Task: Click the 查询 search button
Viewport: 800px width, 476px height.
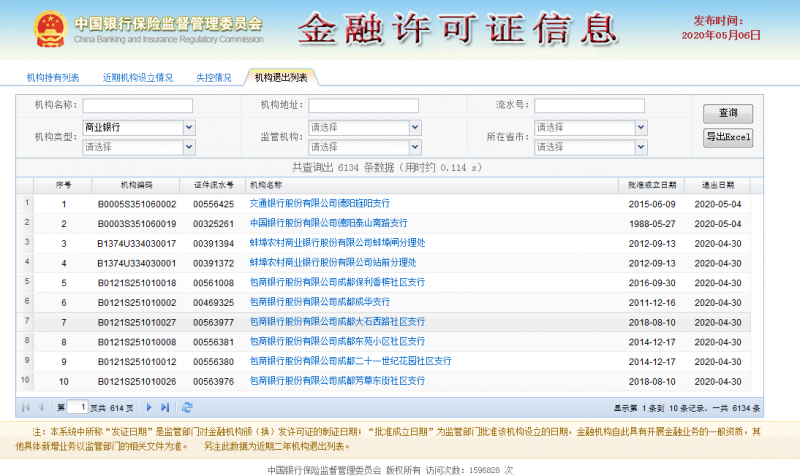Action: (728, 113)
